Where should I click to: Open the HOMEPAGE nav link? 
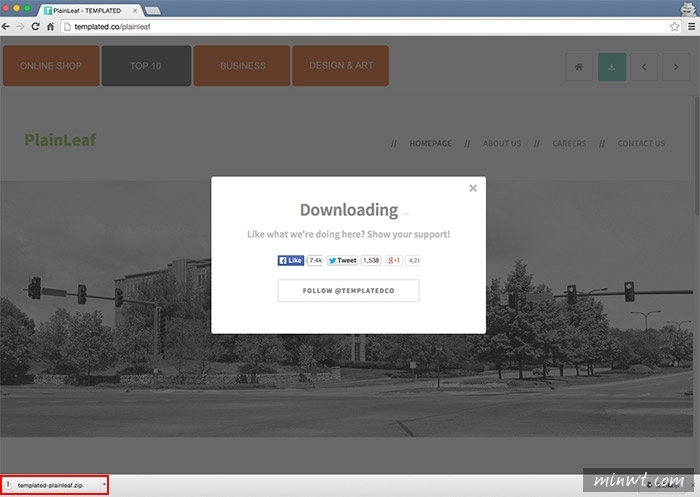pyautogui.click(x=430, y=143)
